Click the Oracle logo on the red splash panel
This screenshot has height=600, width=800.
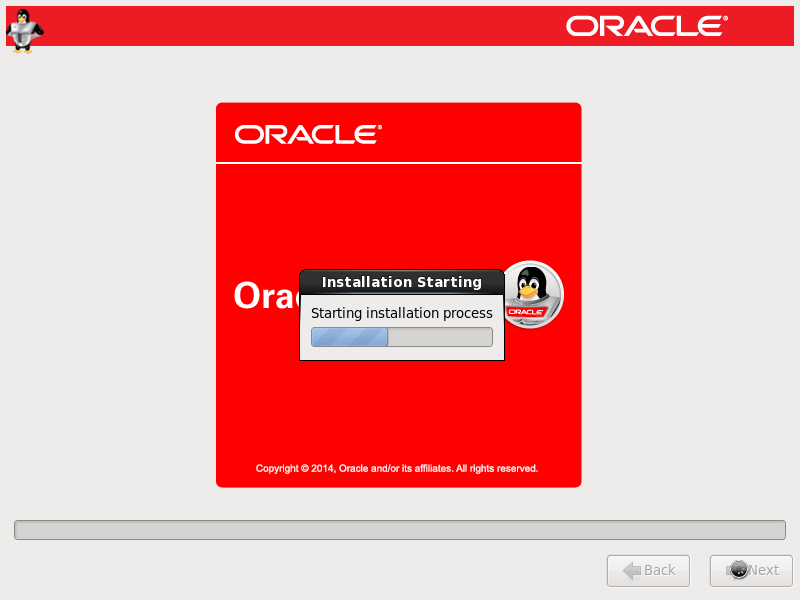click(308, 135)
